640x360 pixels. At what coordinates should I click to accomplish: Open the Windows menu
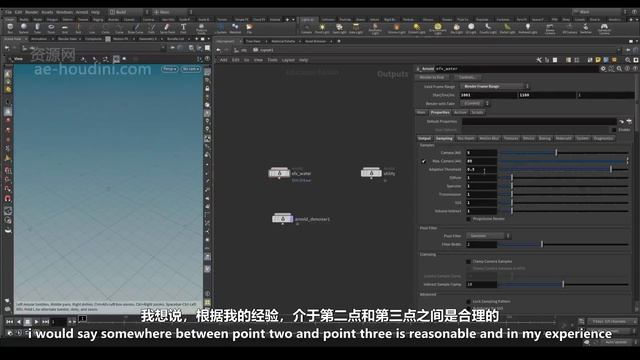[64, 12]
